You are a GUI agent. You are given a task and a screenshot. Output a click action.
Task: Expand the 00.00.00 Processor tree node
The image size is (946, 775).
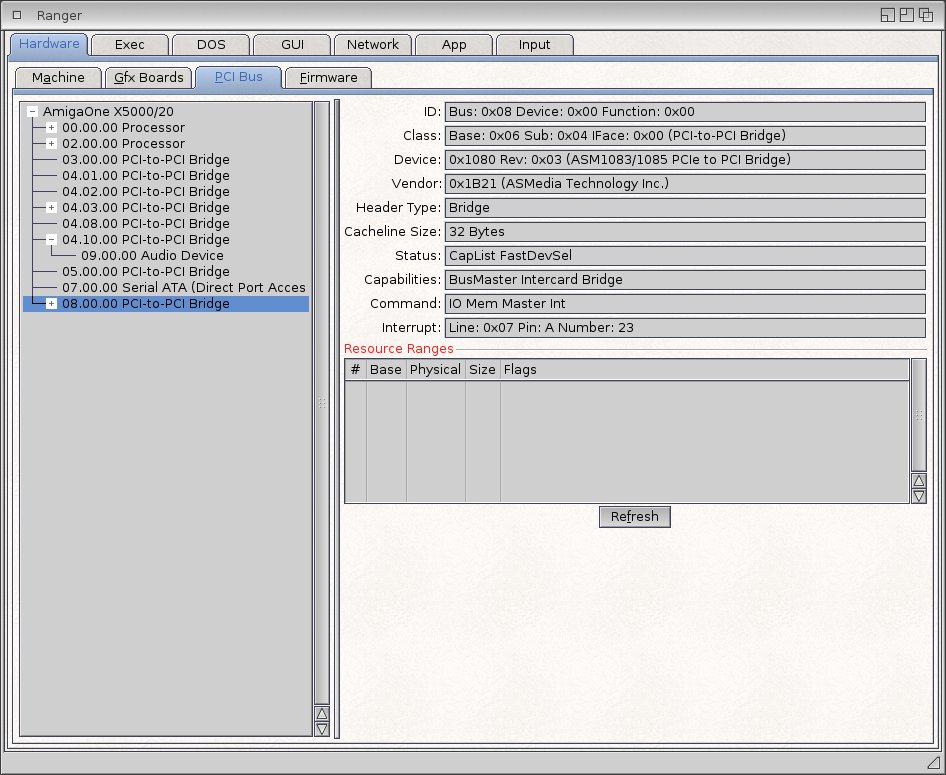click(x=52, y=128)
